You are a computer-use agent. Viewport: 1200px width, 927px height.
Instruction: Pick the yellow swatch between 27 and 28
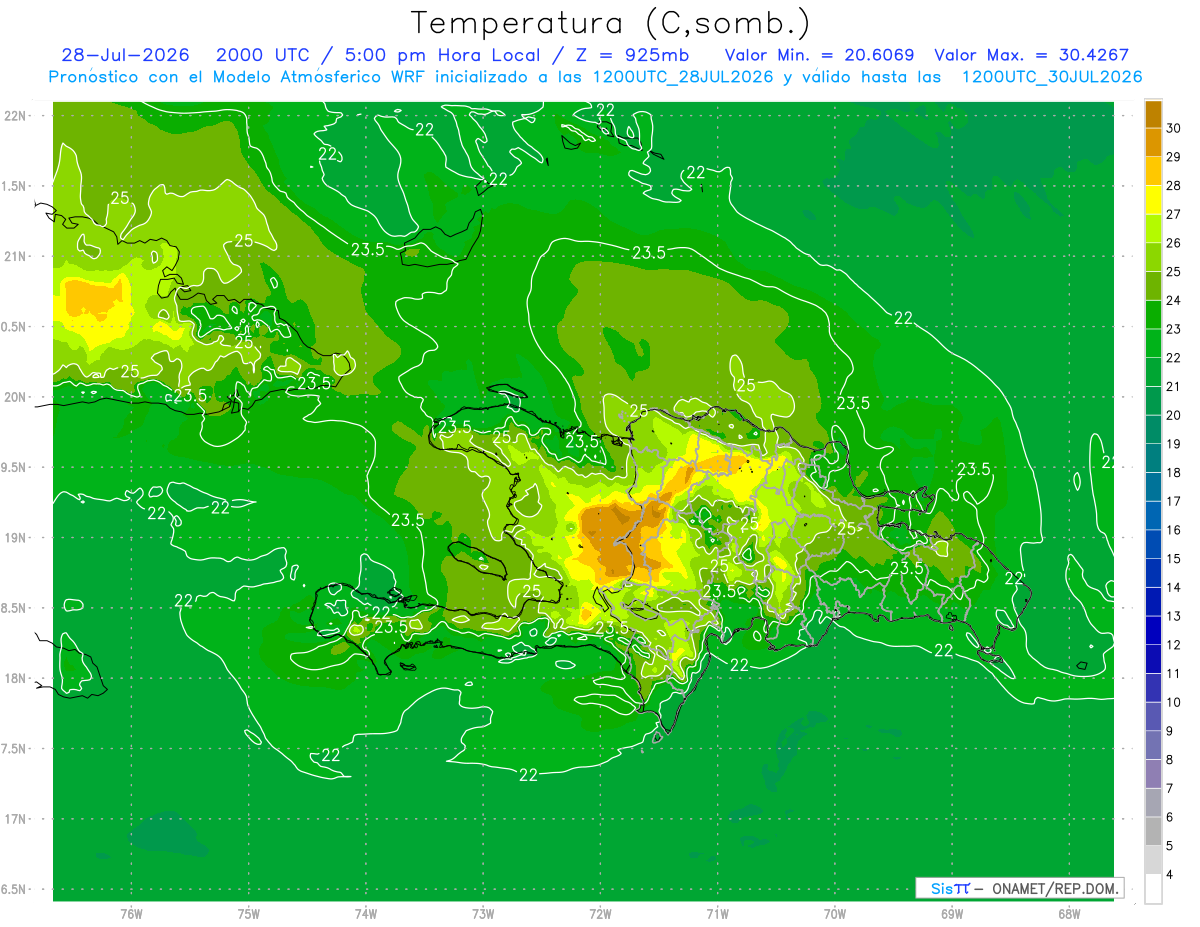[x=1153, y=200]
